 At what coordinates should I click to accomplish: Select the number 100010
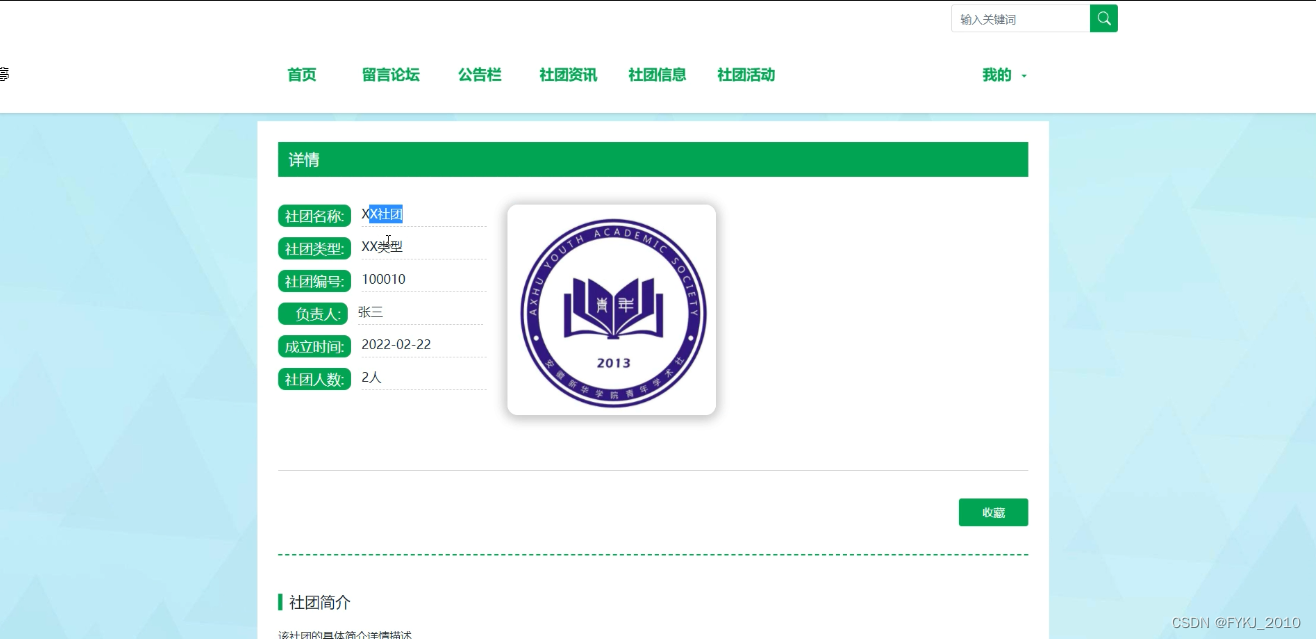pos(384,279)
